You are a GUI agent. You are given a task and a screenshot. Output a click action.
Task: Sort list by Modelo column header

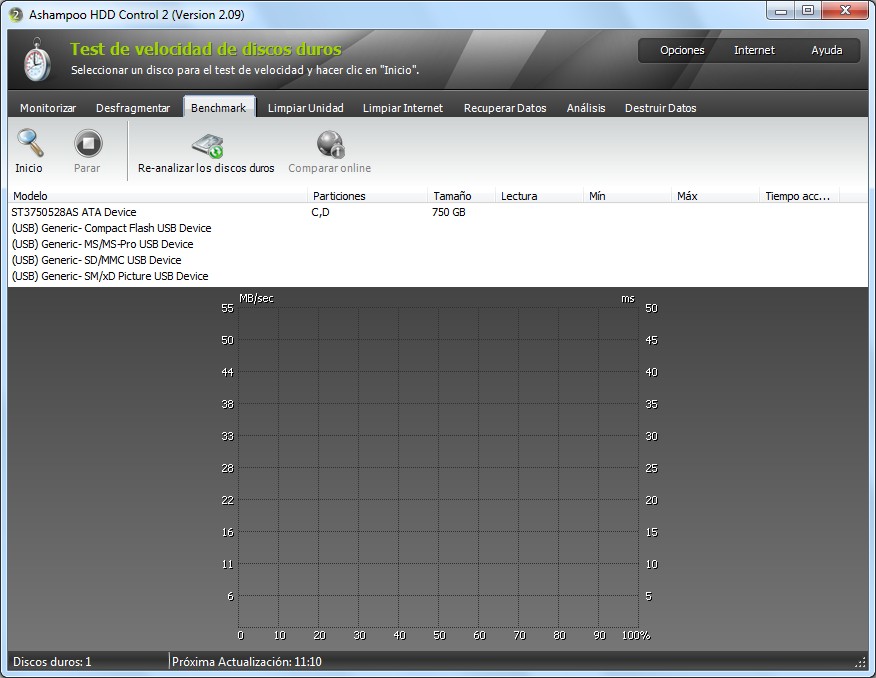point(158,196)
